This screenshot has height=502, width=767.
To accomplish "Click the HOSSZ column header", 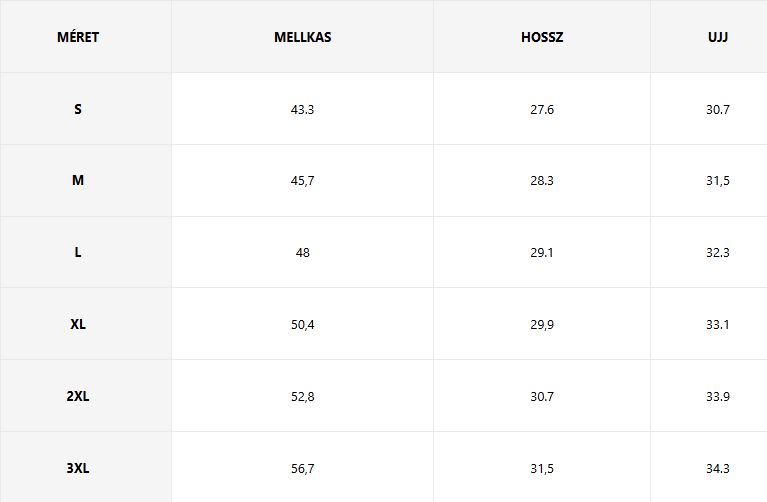I will [x=542, y=38].
